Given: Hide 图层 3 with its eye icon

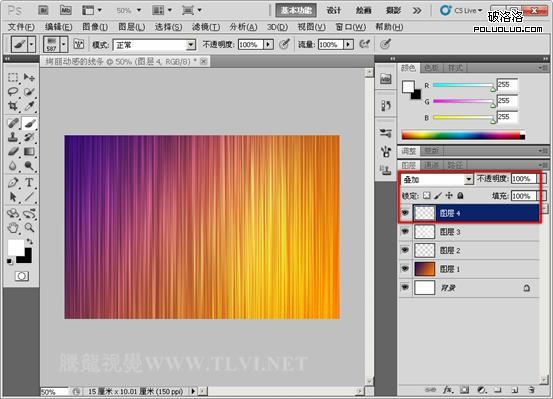Looking at the screenshot, I should click(405, 231).
